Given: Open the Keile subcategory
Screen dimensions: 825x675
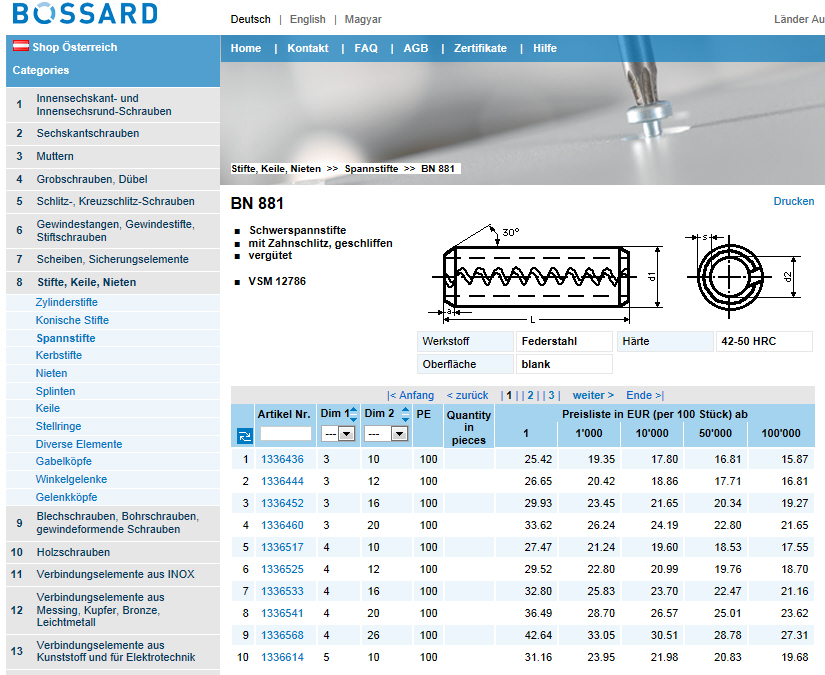Looking at the screenshot, I should click(x=48, y=408).
